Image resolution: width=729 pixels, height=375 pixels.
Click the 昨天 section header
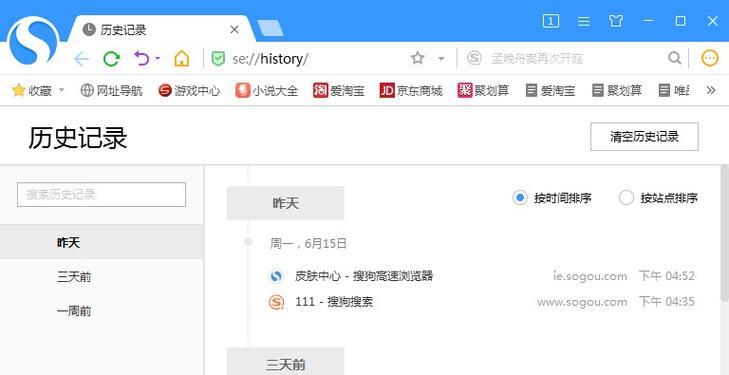[x=285, y=203]
